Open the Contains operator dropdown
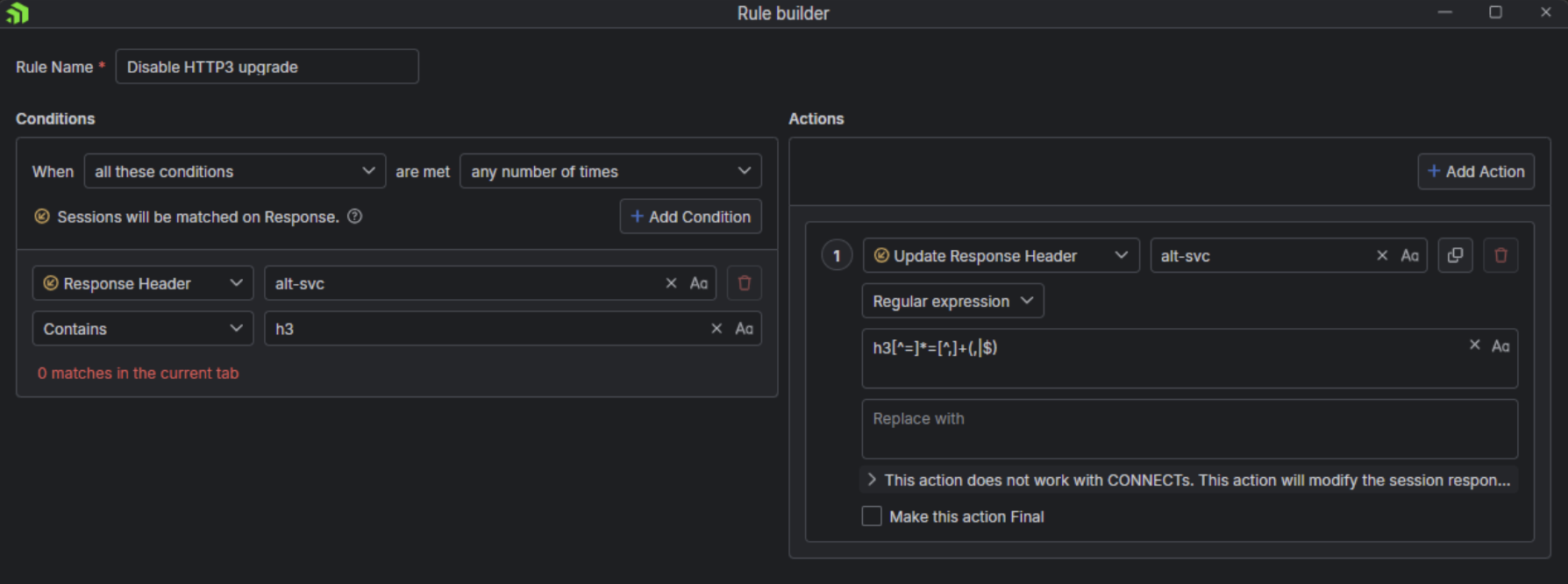Viewport: 1568px width, 584px height. (143, 329)
